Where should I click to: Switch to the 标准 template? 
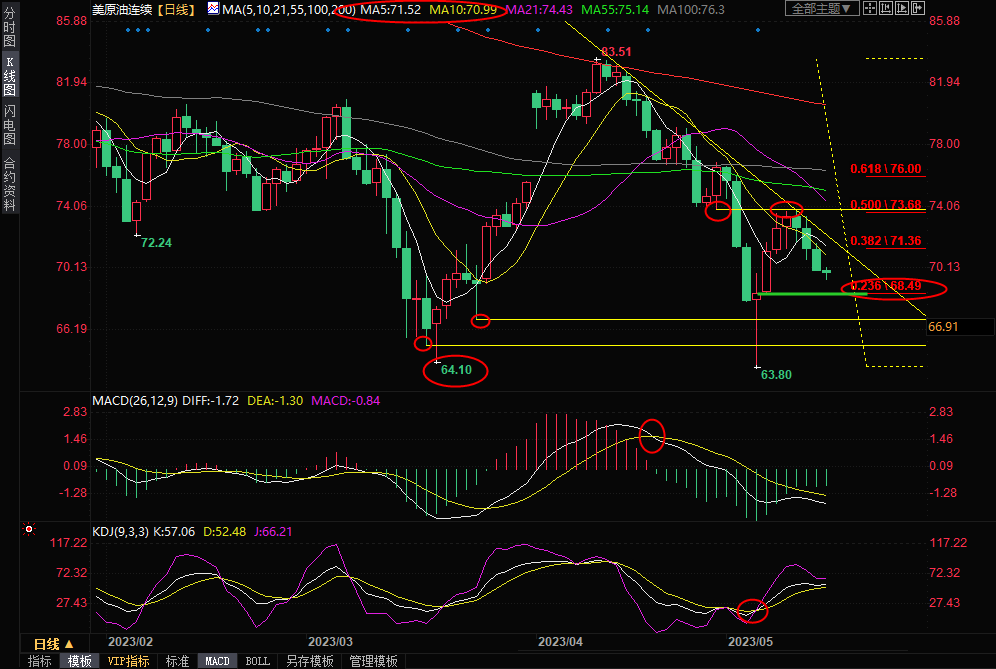(x=177, y=661)
